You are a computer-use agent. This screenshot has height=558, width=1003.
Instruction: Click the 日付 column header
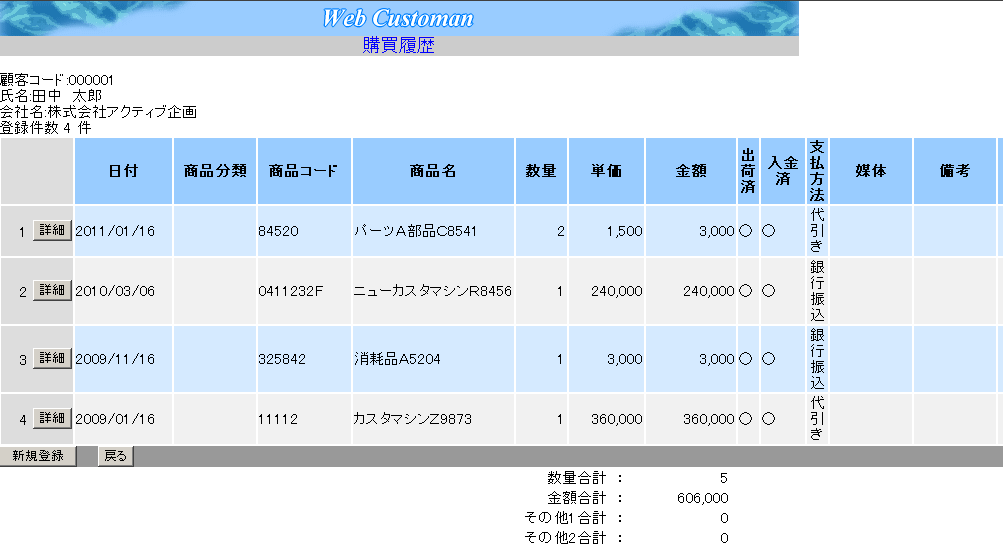123,171
